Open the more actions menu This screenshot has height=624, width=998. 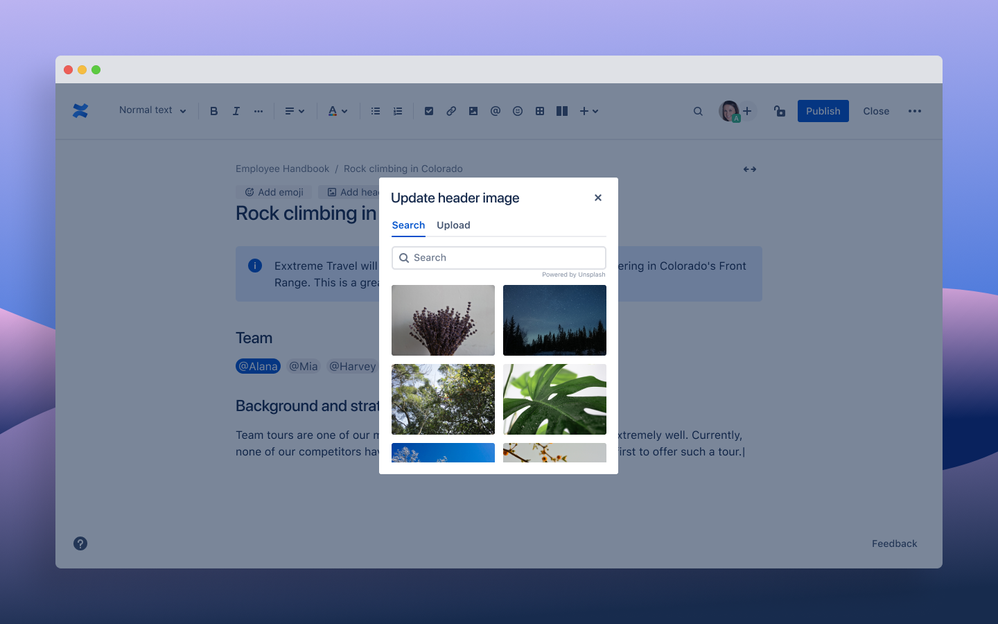[x=915, y=111]
